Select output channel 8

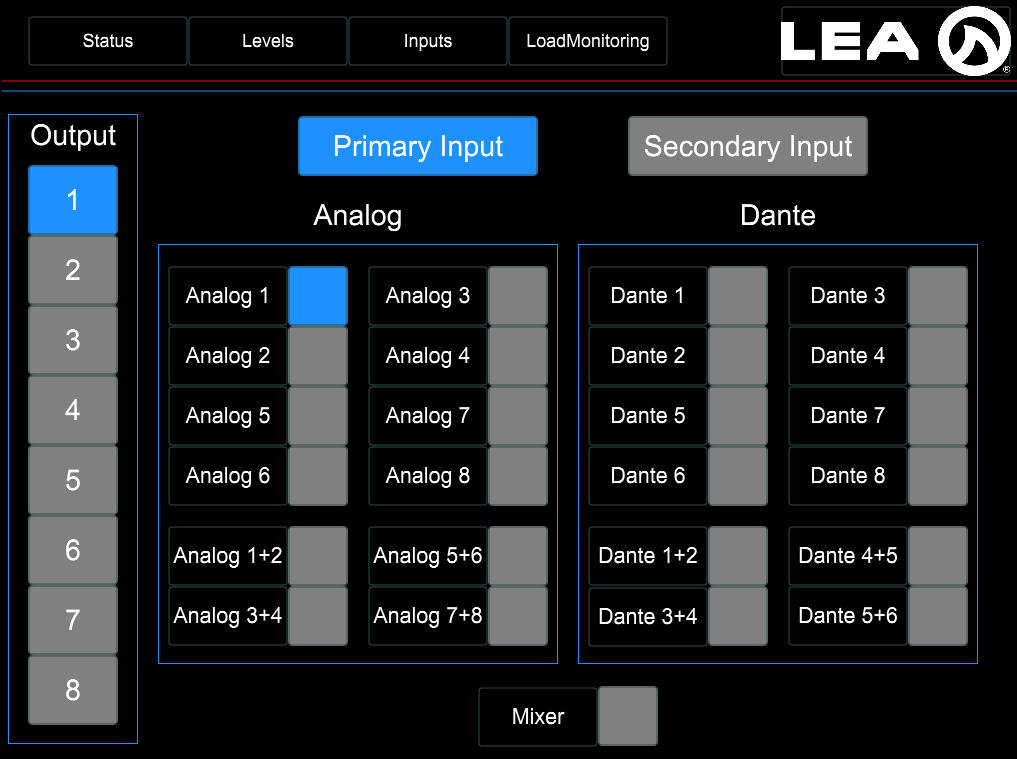(73, 690)
